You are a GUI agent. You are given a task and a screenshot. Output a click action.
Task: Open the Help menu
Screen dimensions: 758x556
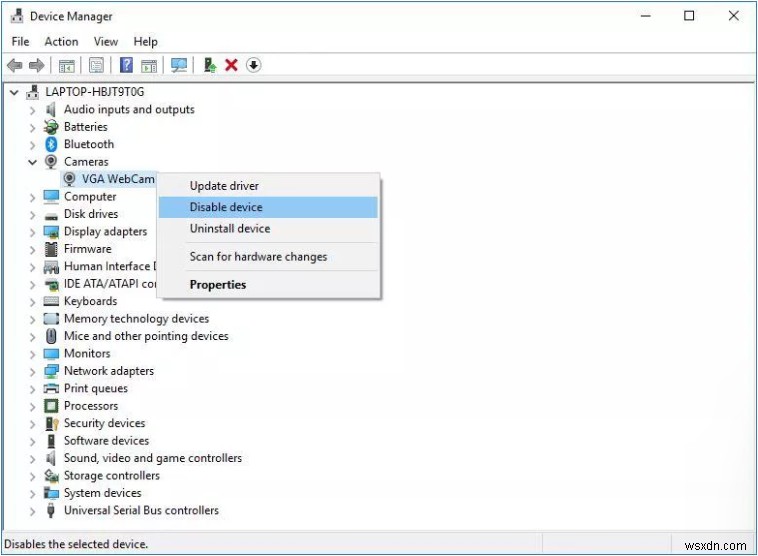(146, 42)
